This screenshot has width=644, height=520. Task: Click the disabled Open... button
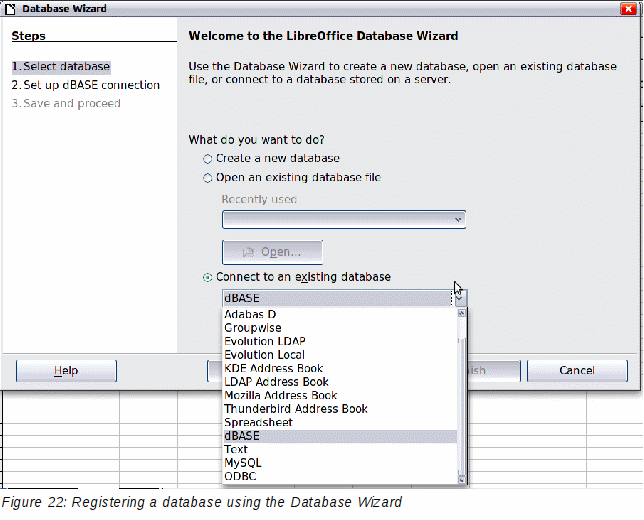pyautogui.click(x=272, y=252)
